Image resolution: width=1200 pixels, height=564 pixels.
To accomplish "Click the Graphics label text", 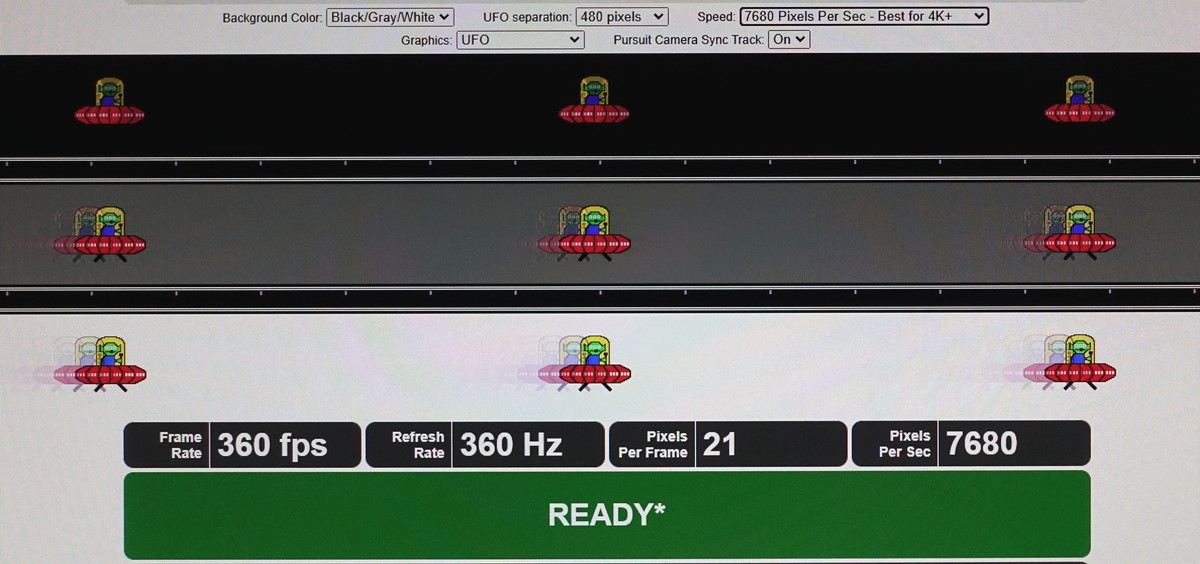I will pyautogui.click(x=427, y=41).
